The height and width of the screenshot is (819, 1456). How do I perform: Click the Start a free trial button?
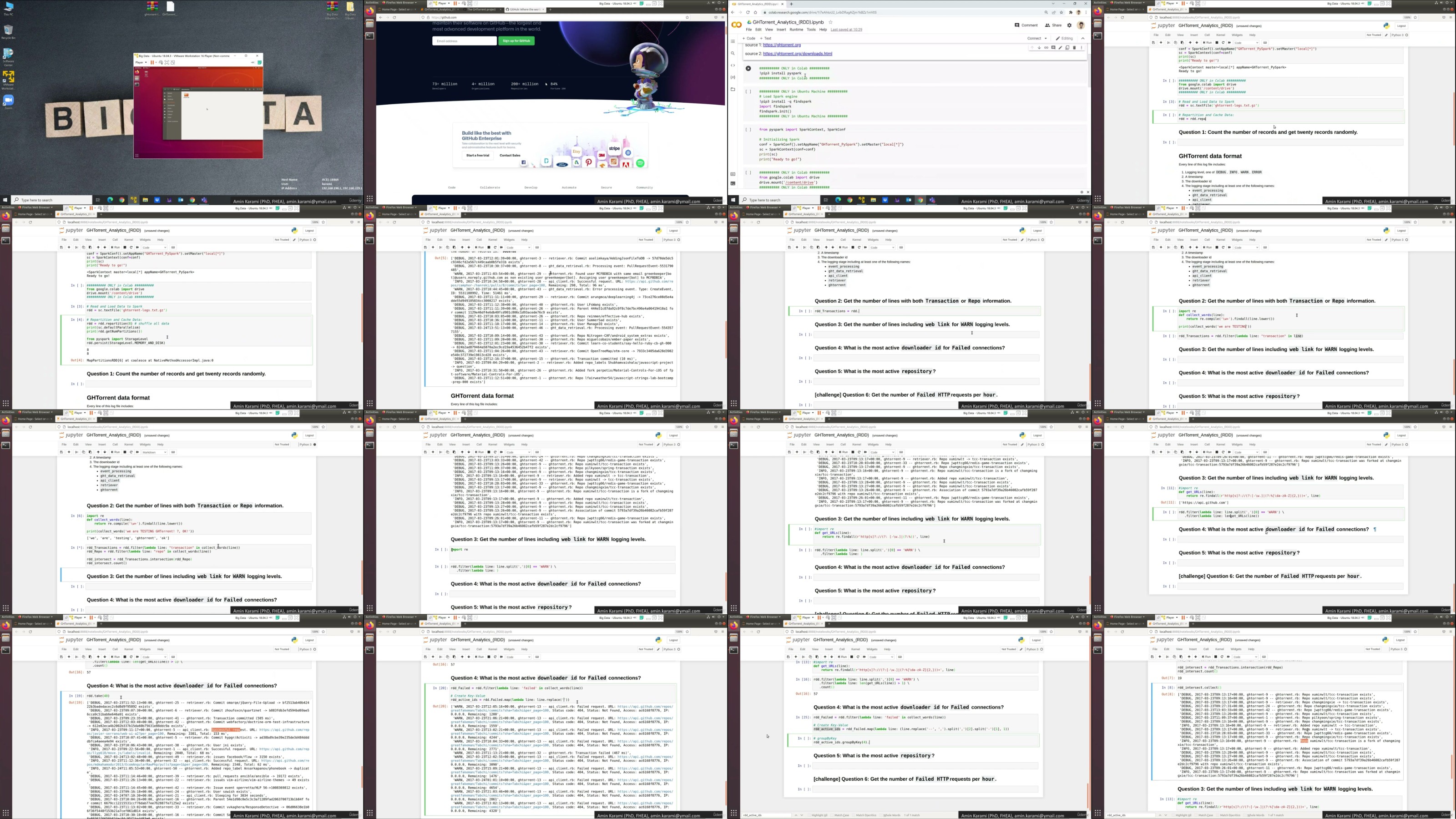click(478, 156)
